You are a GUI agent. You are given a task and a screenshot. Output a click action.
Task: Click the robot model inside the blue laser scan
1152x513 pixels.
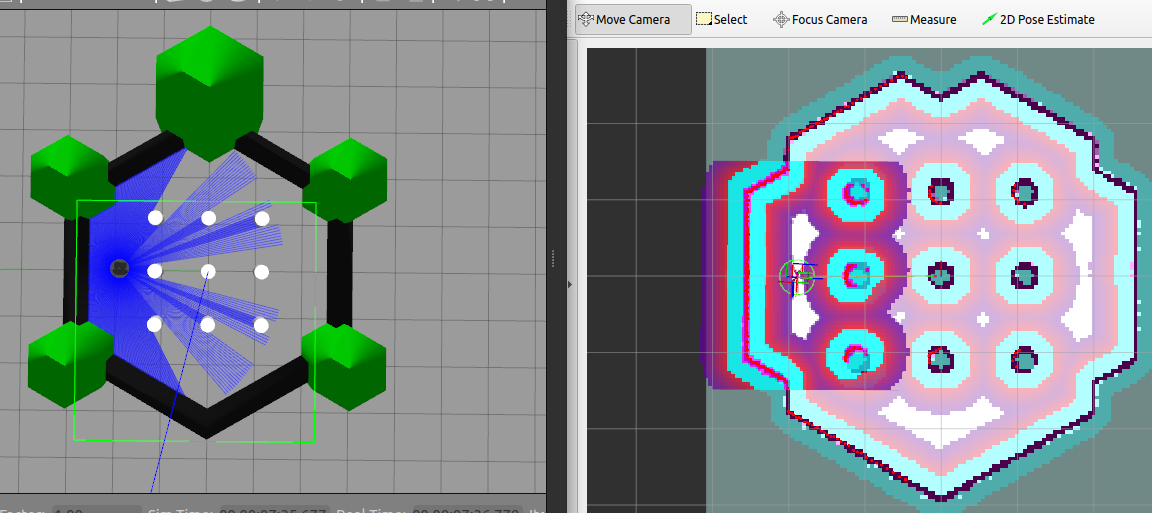pos(119,268)
